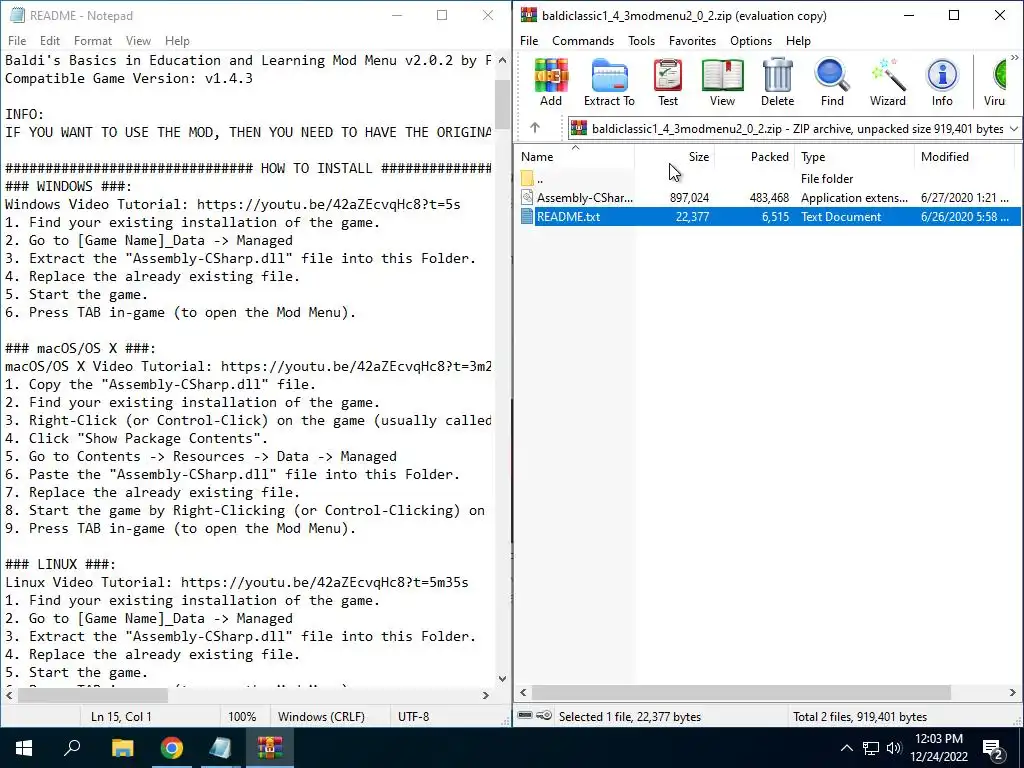Click the taskbar Search icon
The image size is (1024, 768).
tap(72, 748)
